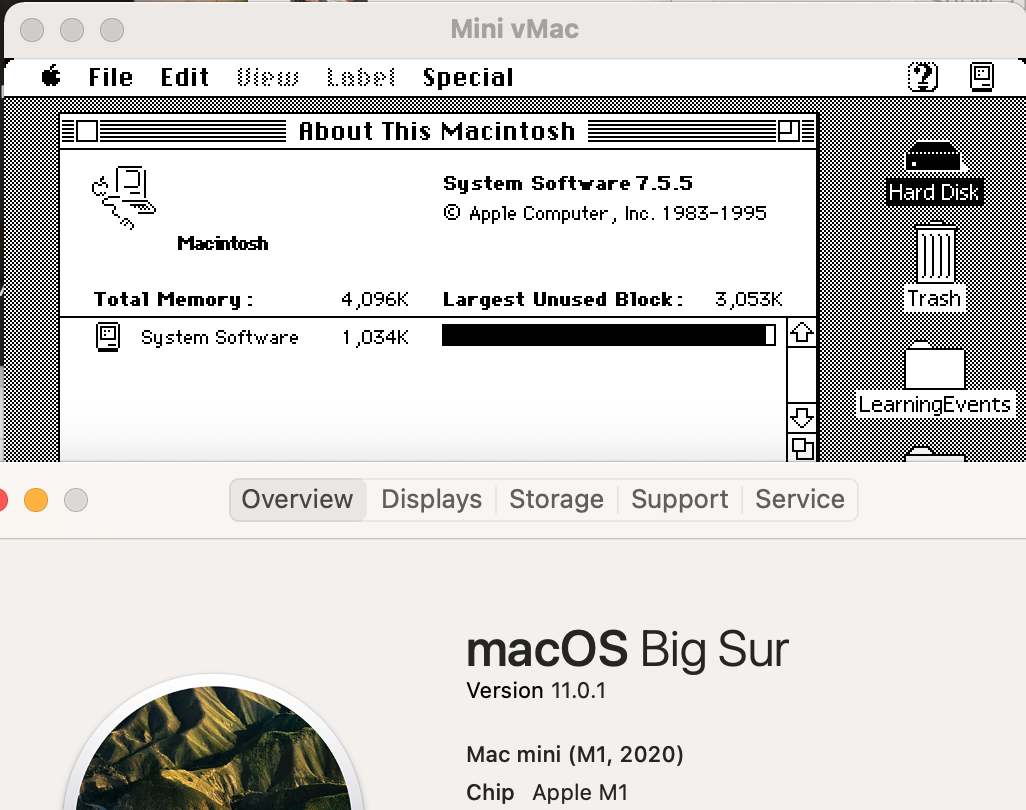Open the Application menu computer icon
Viewport: 1026px width, 810px height.
point(982,77)
